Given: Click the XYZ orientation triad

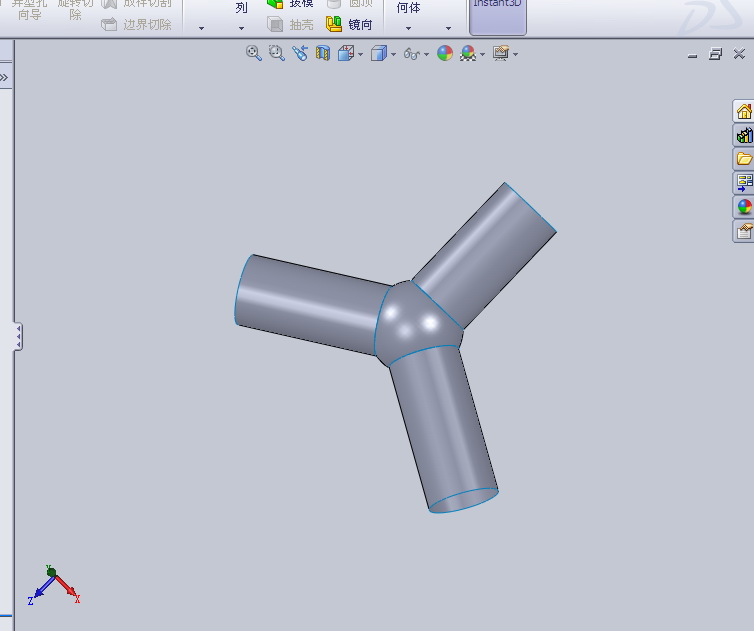Looking at the screenshot, I should pos(53,585).
